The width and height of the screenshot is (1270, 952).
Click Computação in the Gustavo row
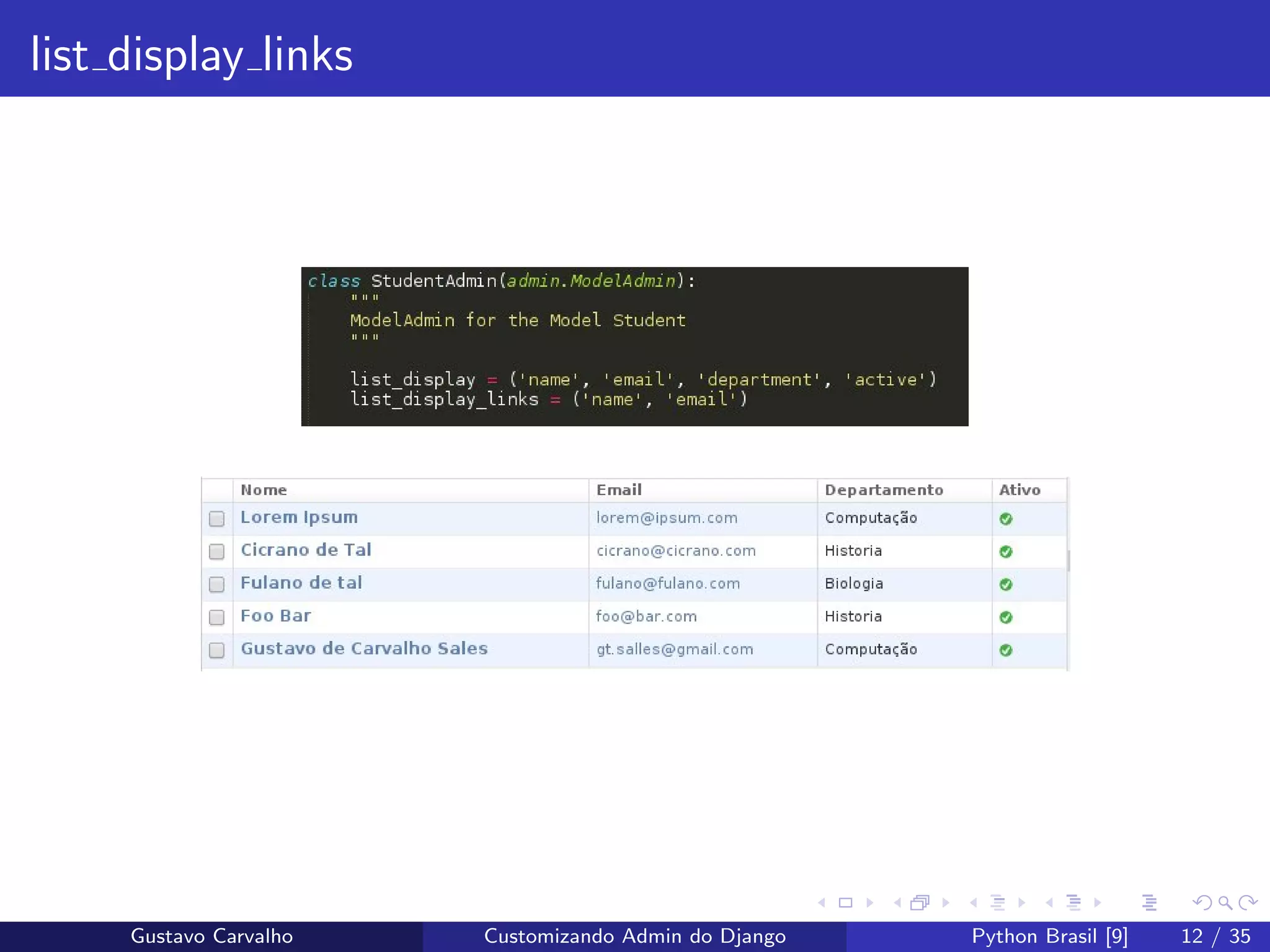(x=871, y=650)
